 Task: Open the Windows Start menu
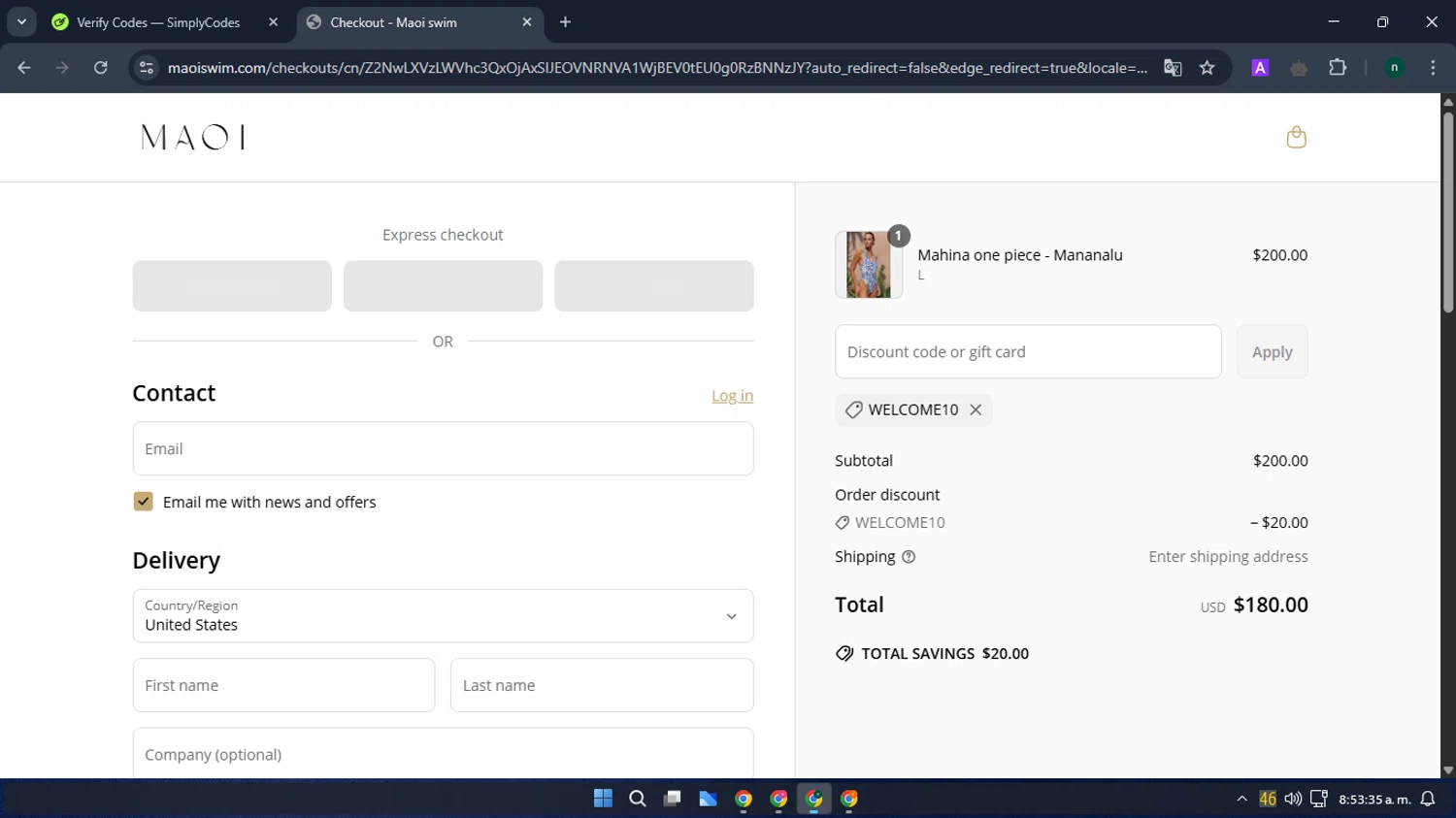pos(603,799)
